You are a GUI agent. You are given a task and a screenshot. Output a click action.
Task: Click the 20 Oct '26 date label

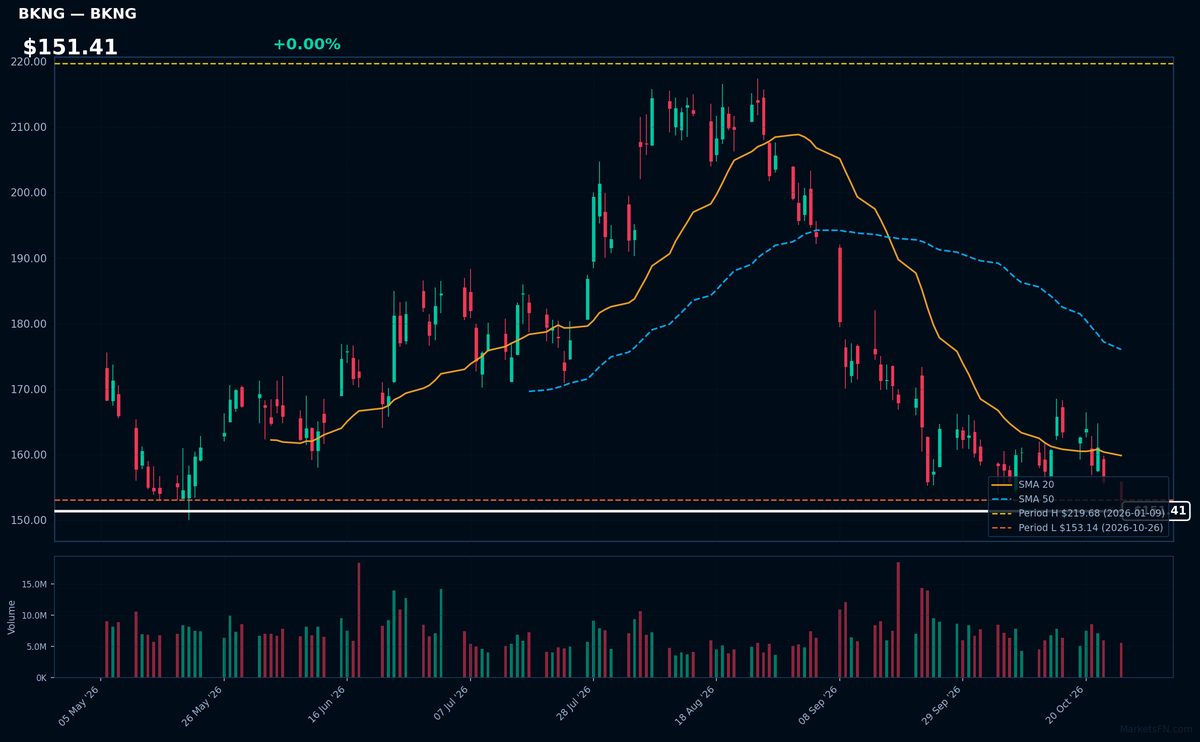(x=1064, y=705)
